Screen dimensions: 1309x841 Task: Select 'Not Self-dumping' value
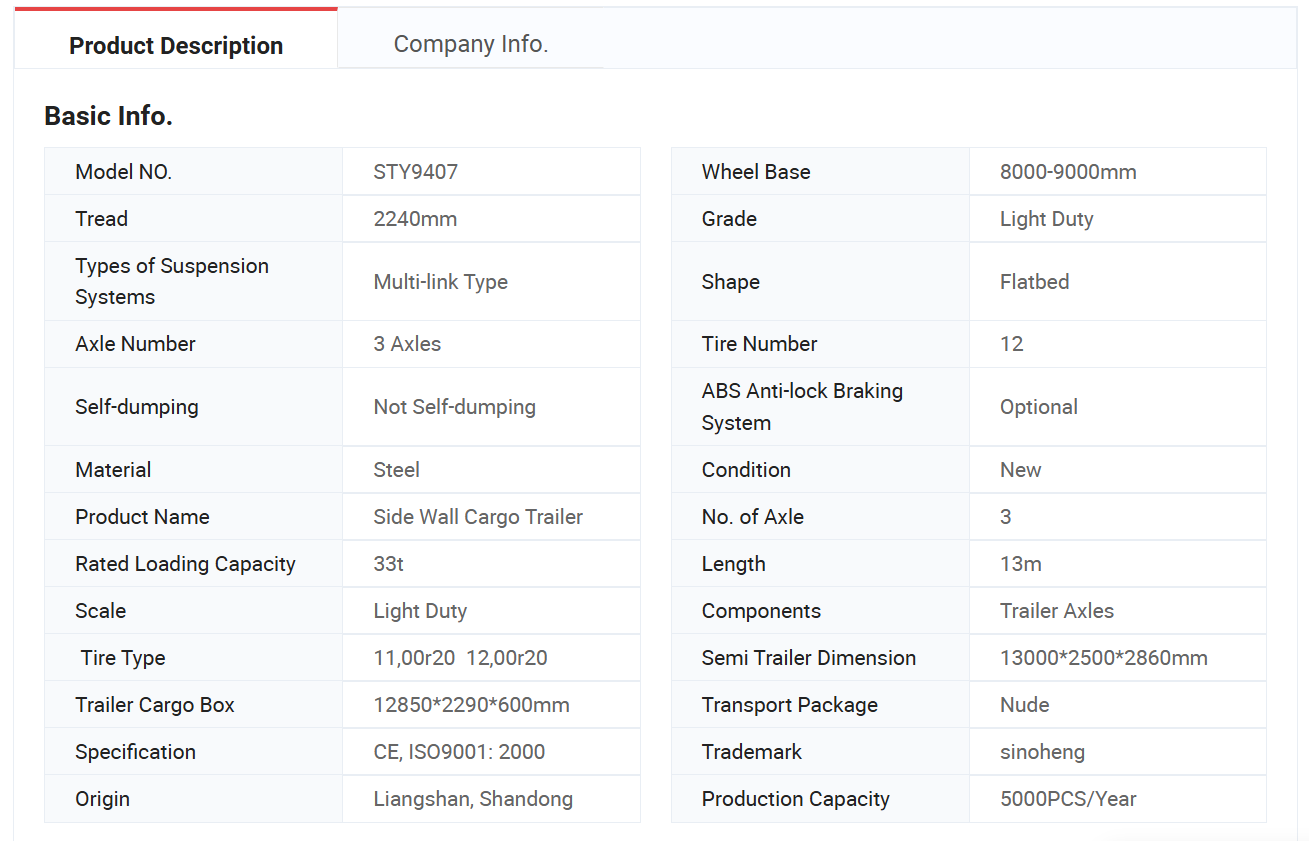tap(455, 407)
